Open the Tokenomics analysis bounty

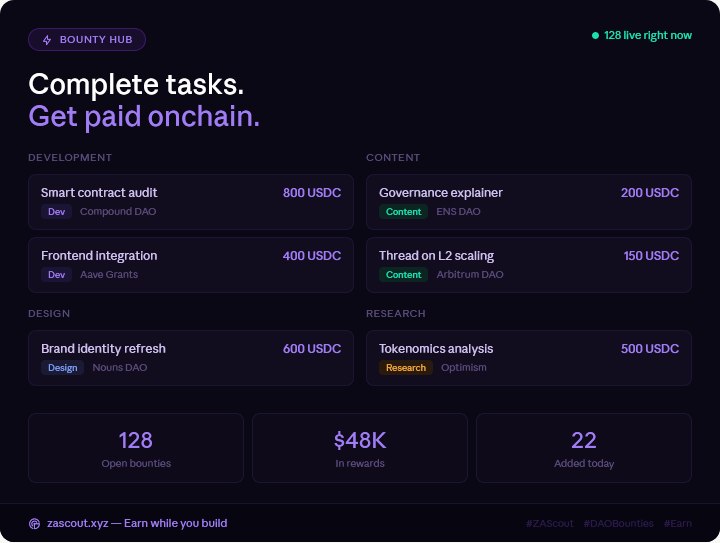529,358
